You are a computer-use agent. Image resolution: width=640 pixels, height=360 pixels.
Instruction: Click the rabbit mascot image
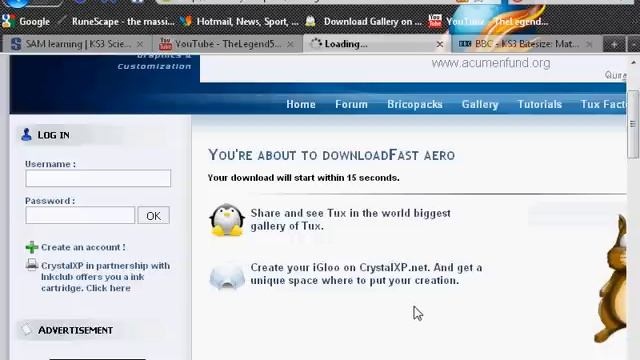(610, 278)
